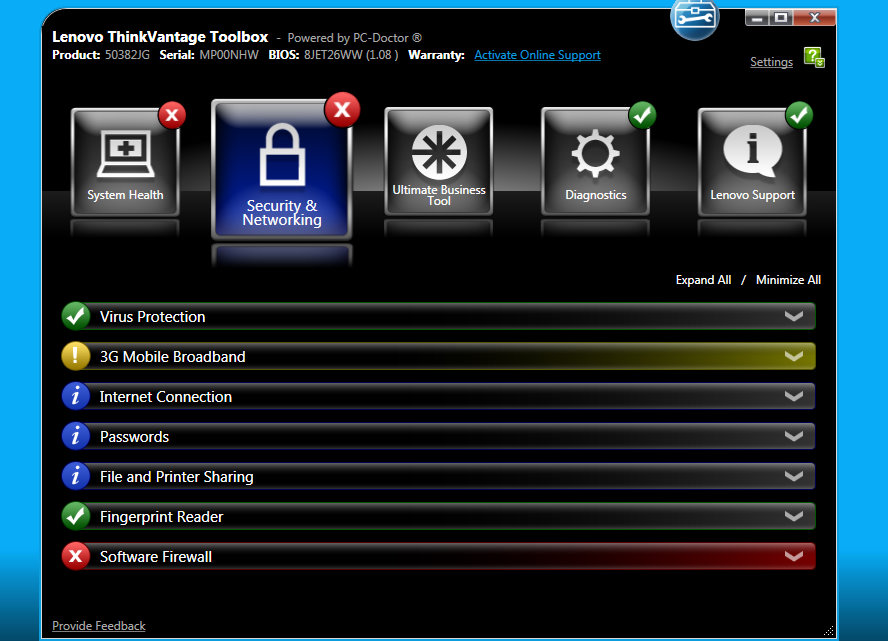Screen dimensions: 888x641
Task: Click yellow warning icon beside 3G Mobile Broadband
Action: 76,356
